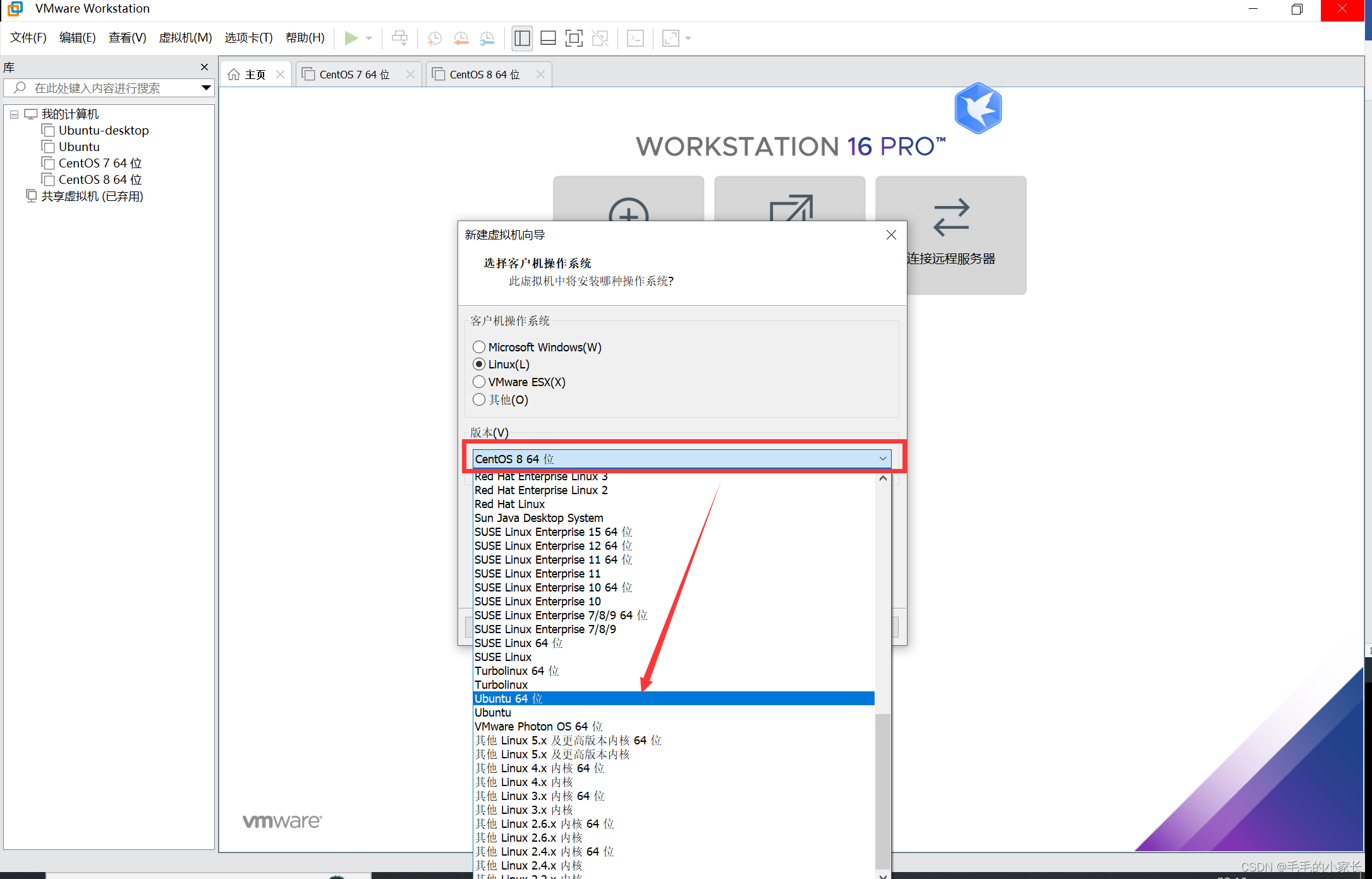Image resolution: width=1372 pixels, height=879 pixels.
Task: Open the 文件(F) menu
Action: click(28, 38)
